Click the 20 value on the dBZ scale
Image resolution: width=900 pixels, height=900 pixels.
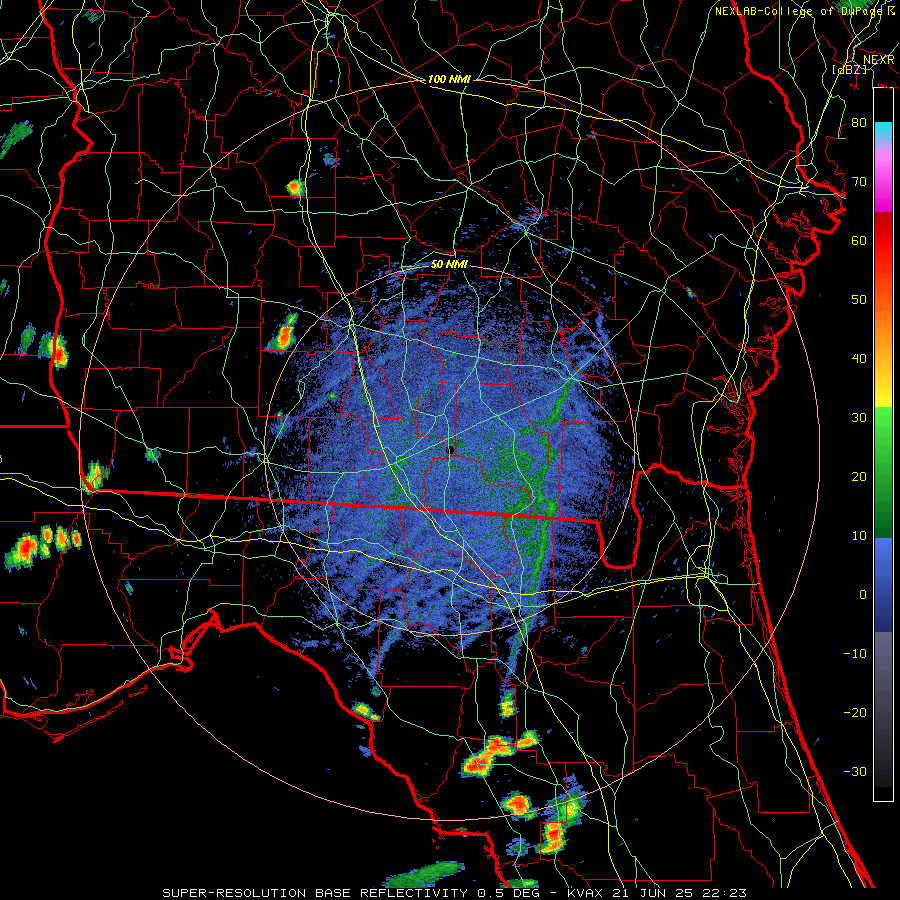click(859, 477)
